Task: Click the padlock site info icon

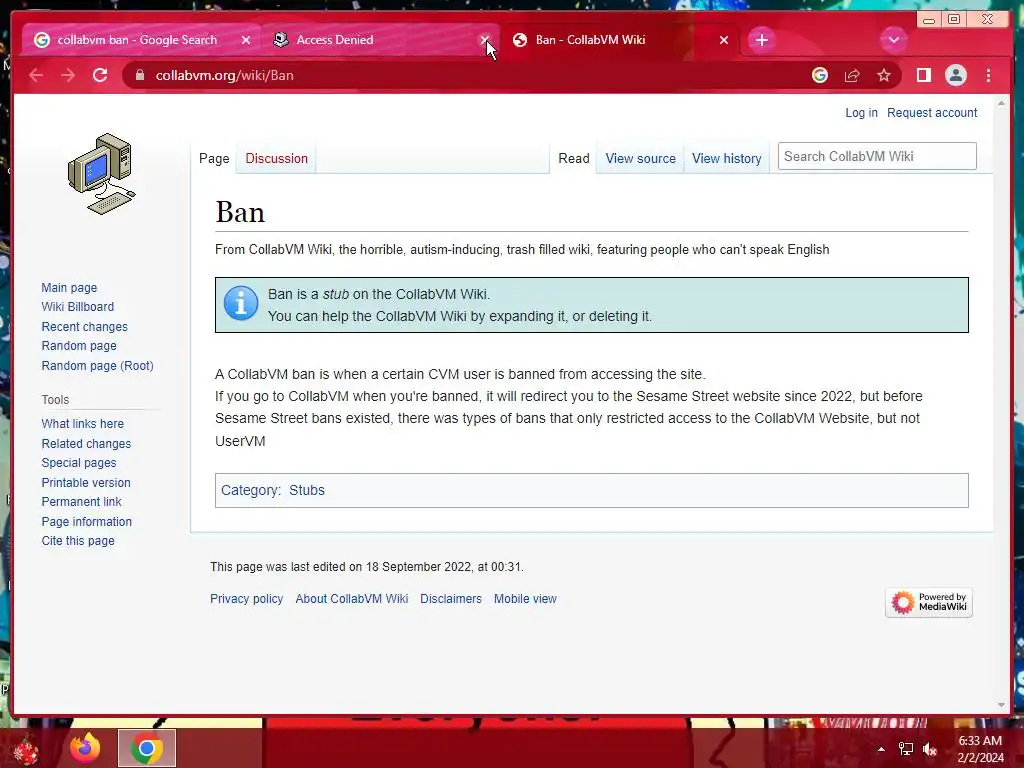Action: point(139,75)
